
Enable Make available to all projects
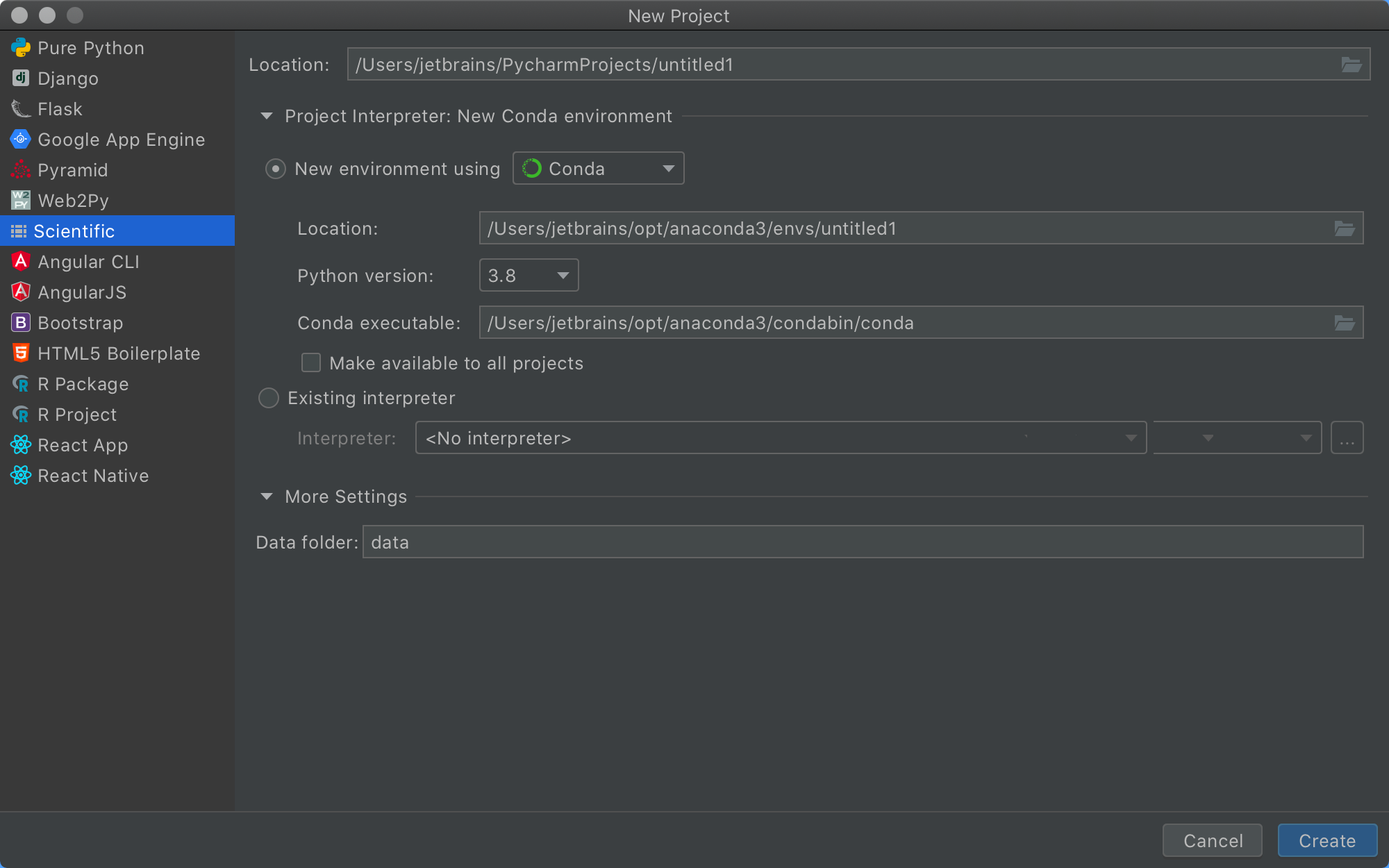pyautogui.click(x=310, y=362)
